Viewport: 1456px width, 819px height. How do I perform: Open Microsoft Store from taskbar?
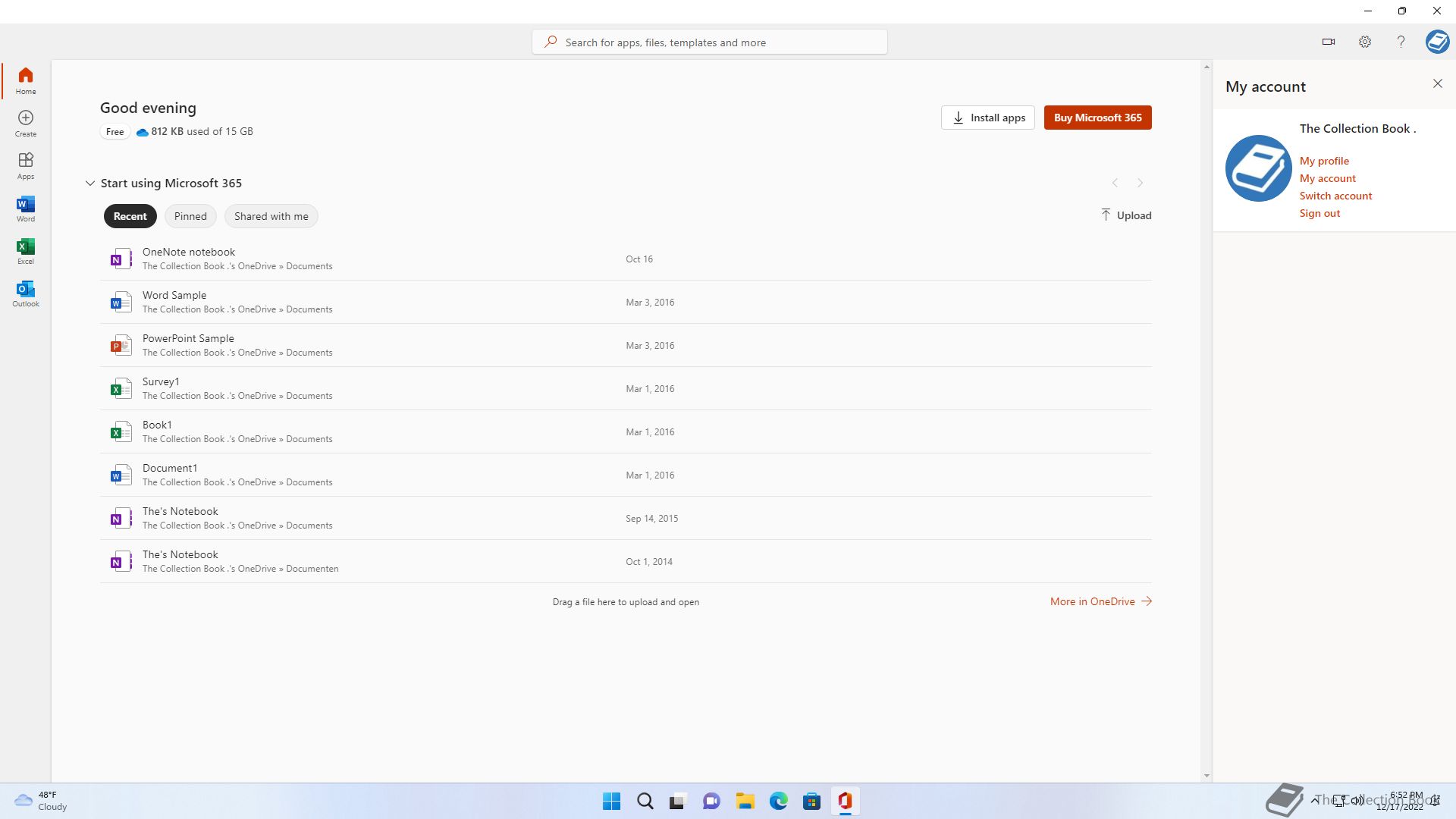tap(812, 801)
